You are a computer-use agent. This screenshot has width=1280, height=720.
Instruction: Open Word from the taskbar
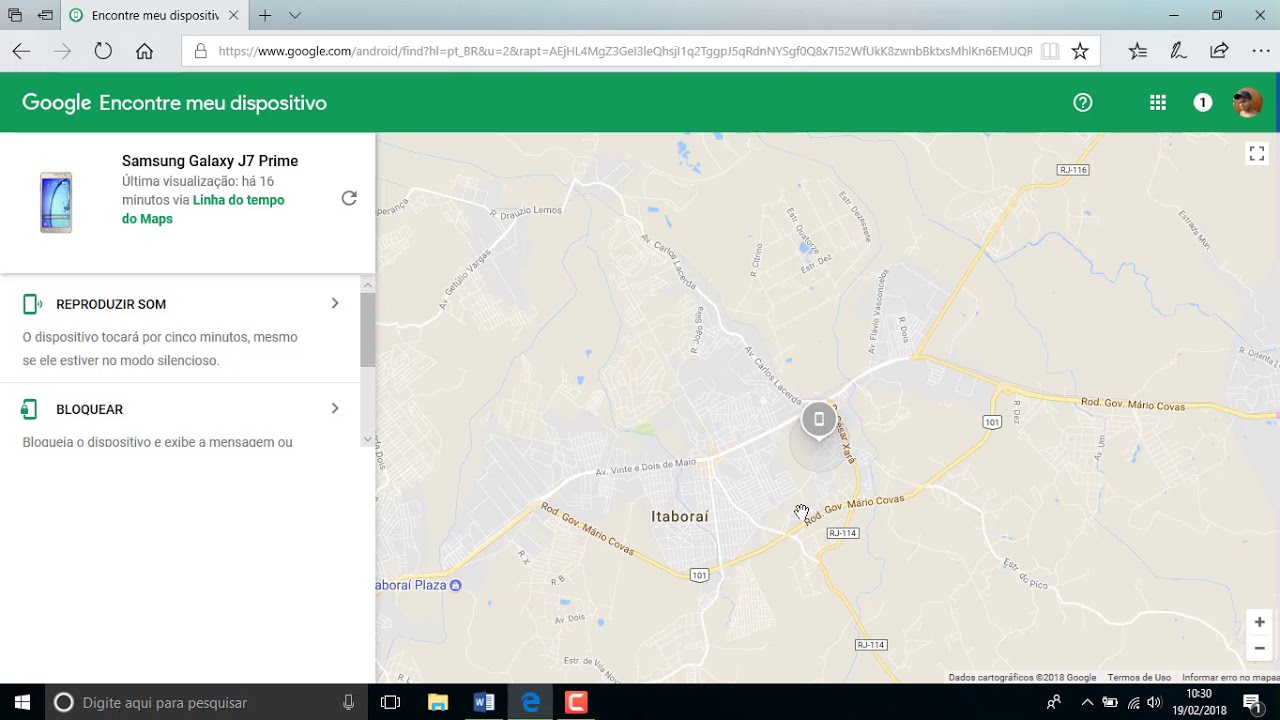click(484, 702)
